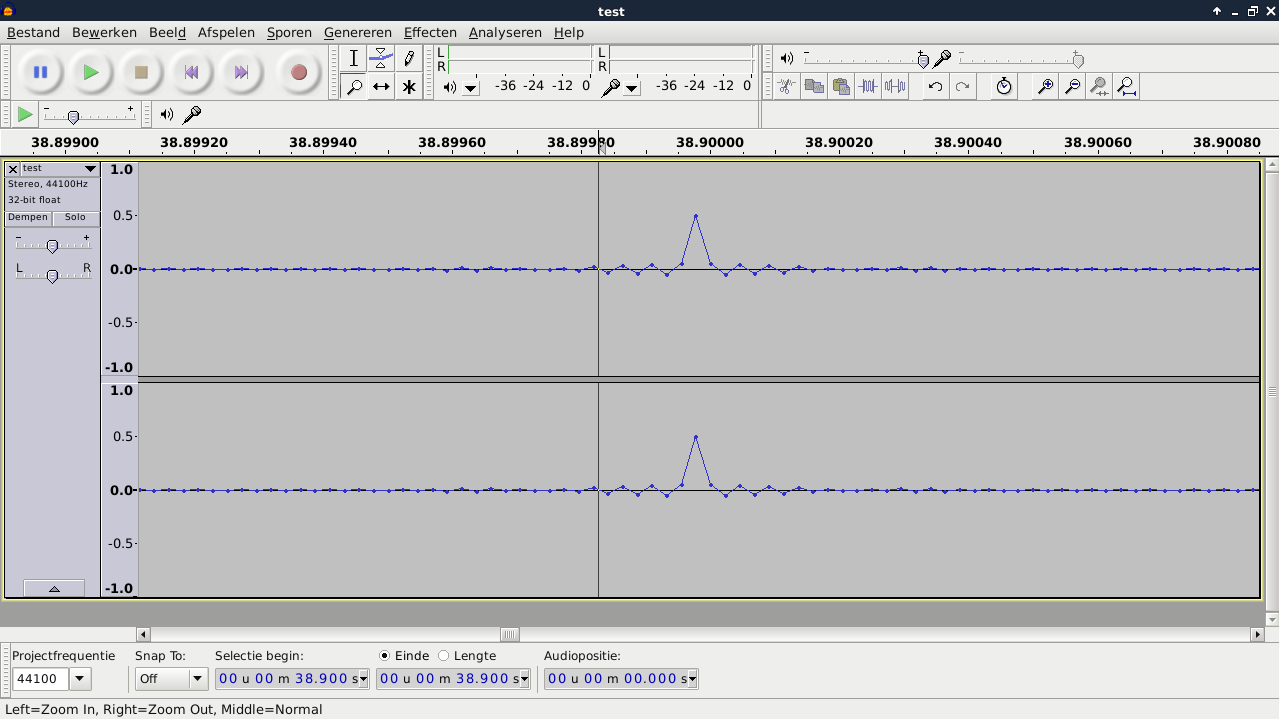1279x719 pixels.
Task: Toggle the Sync-Lock tracks clock icon
Action: click(1004, 86)
